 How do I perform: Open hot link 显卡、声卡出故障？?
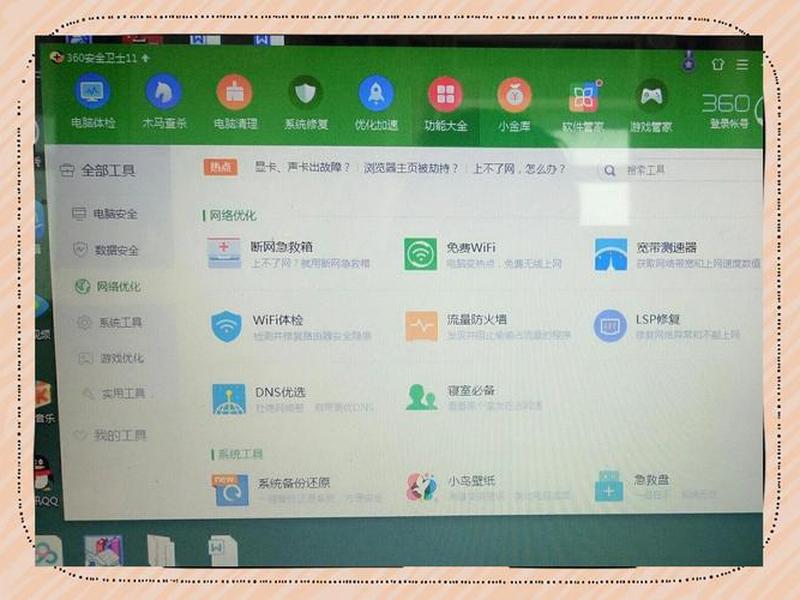[x=303, y=167]
